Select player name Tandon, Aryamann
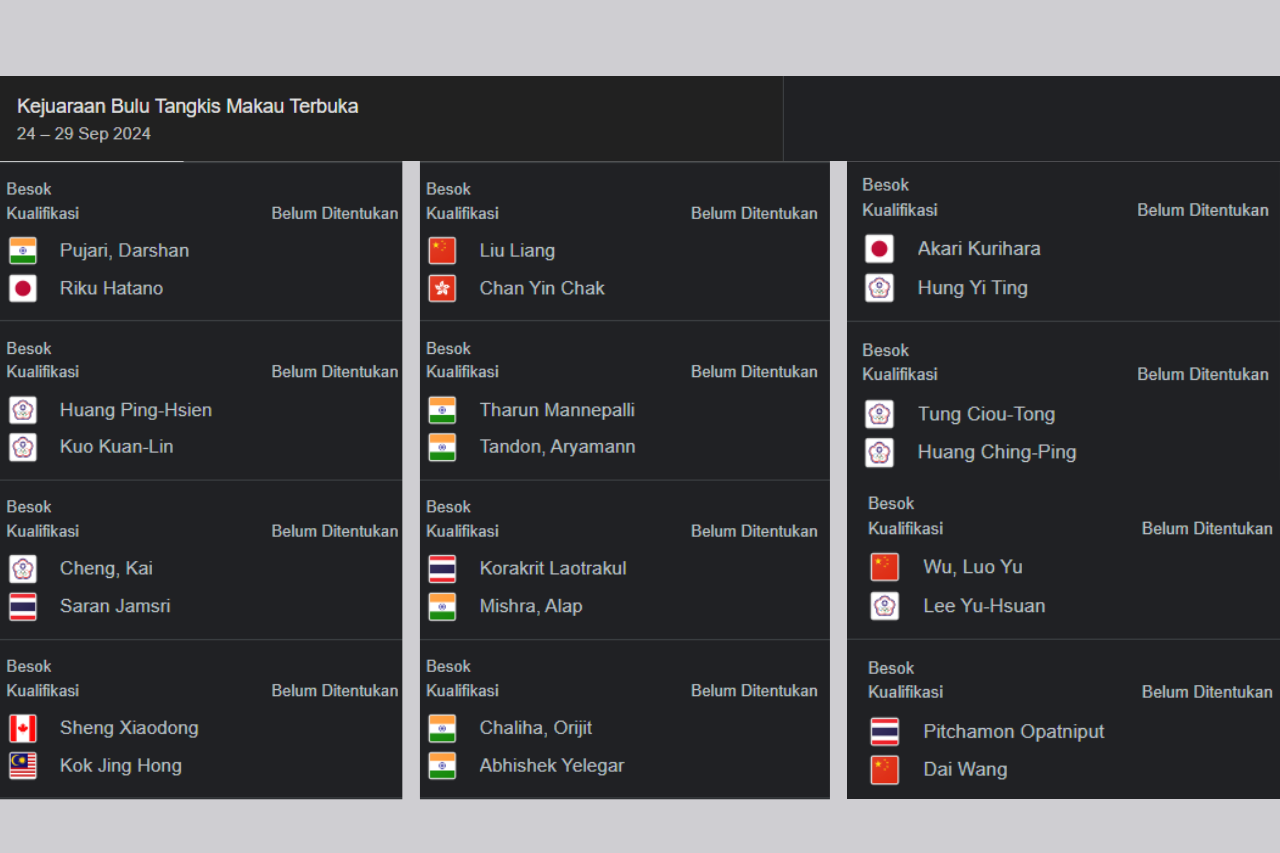Viewport: 1280px width, 853px height. pos(557,447)
